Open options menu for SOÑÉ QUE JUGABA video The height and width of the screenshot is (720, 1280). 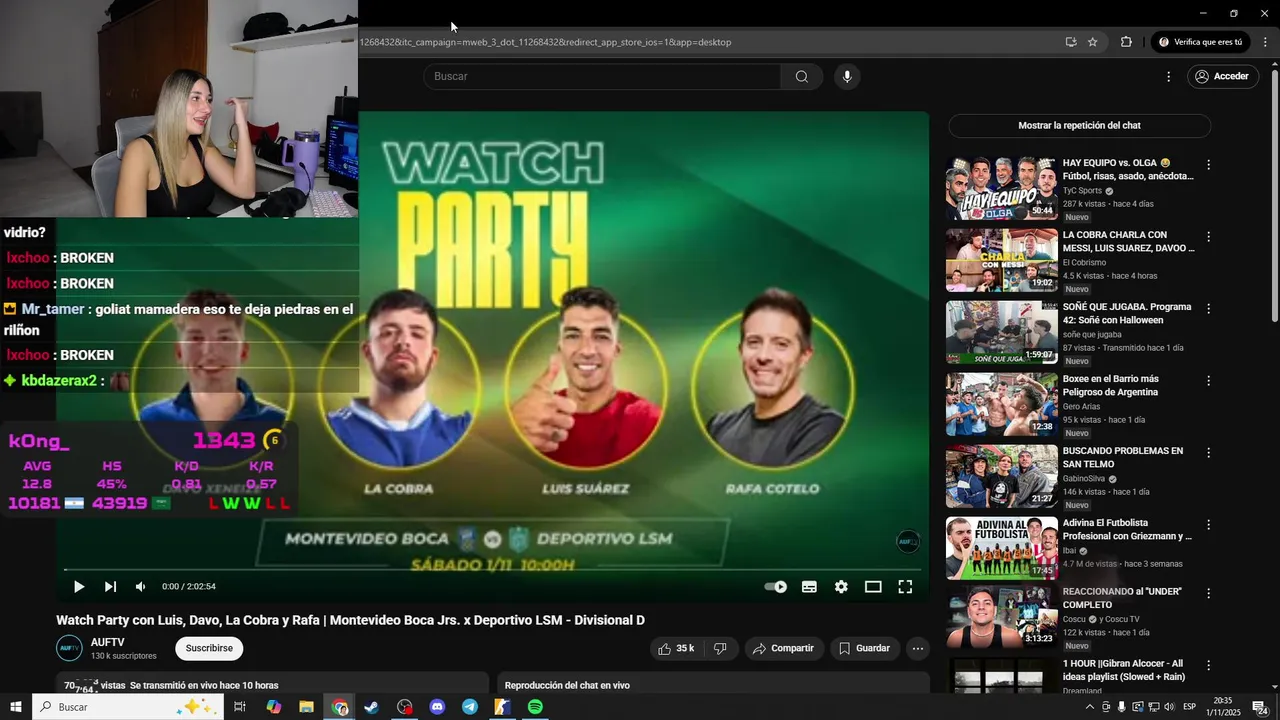(1208, 309)
